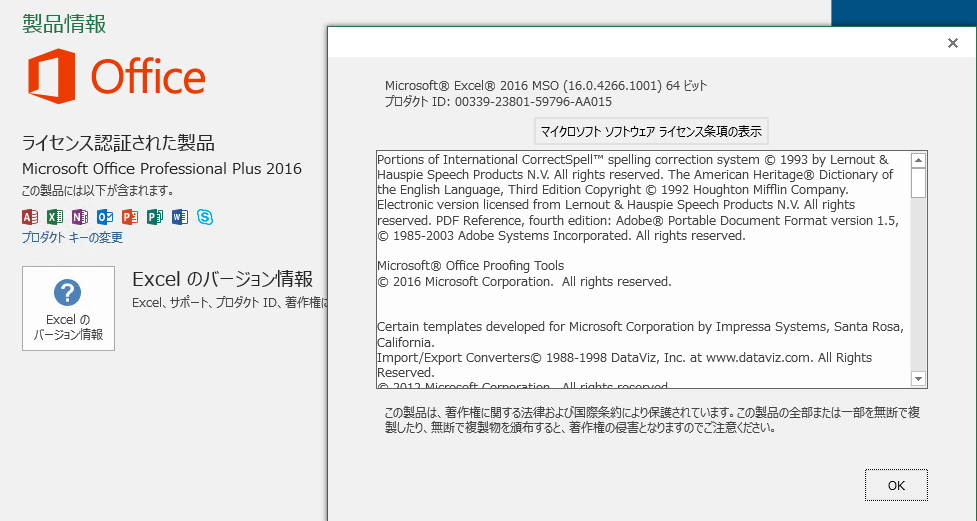This screenshot has height=521, width=977.
Task: Click プロダクト キーの変更 link
Action: coord(72,237)
